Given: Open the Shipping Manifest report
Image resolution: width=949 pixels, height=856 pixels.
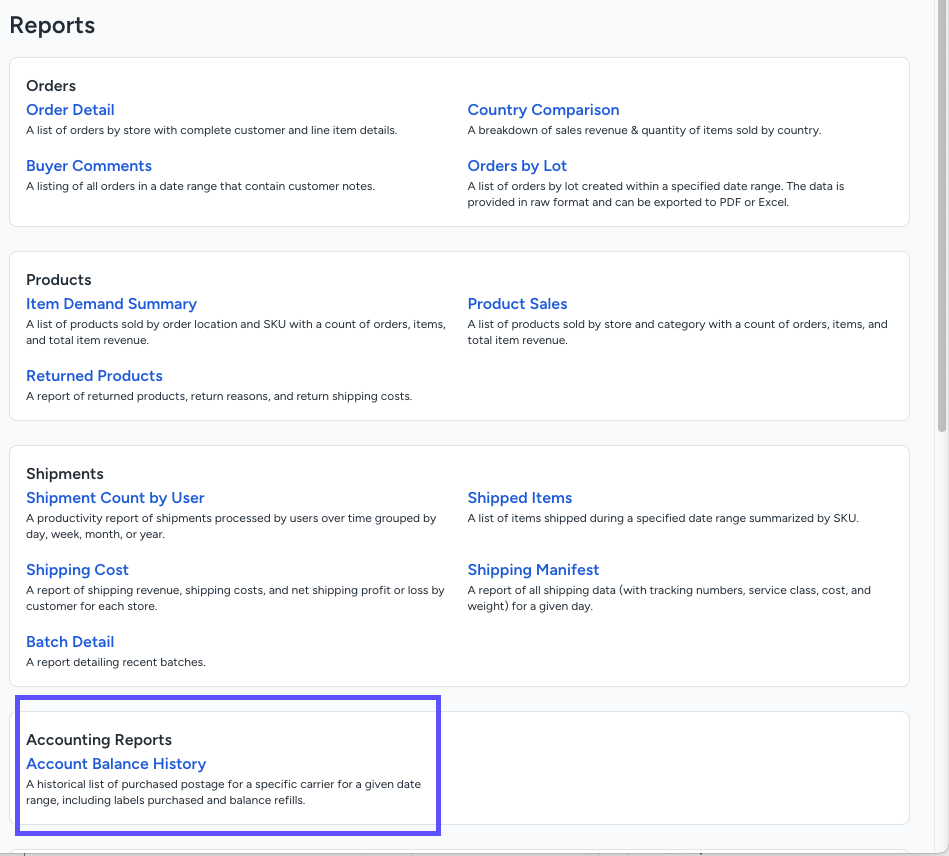Looking at the screenshot, I should tap(533, 570).
